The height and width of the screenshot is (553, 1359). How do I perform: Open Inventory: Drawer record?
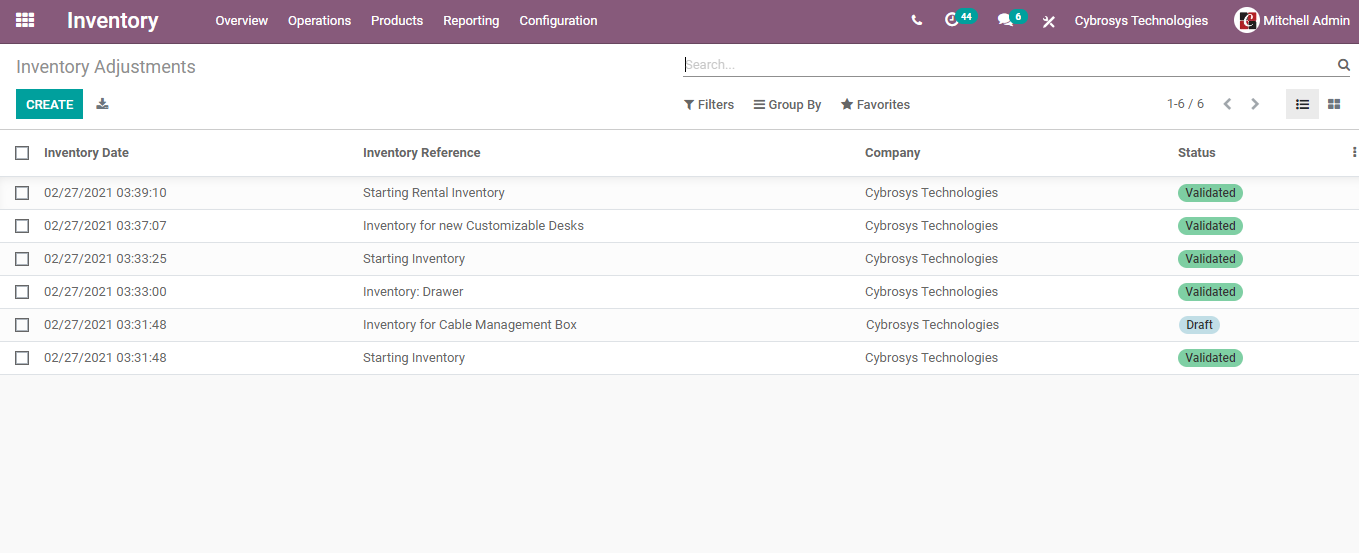[413, 292]
